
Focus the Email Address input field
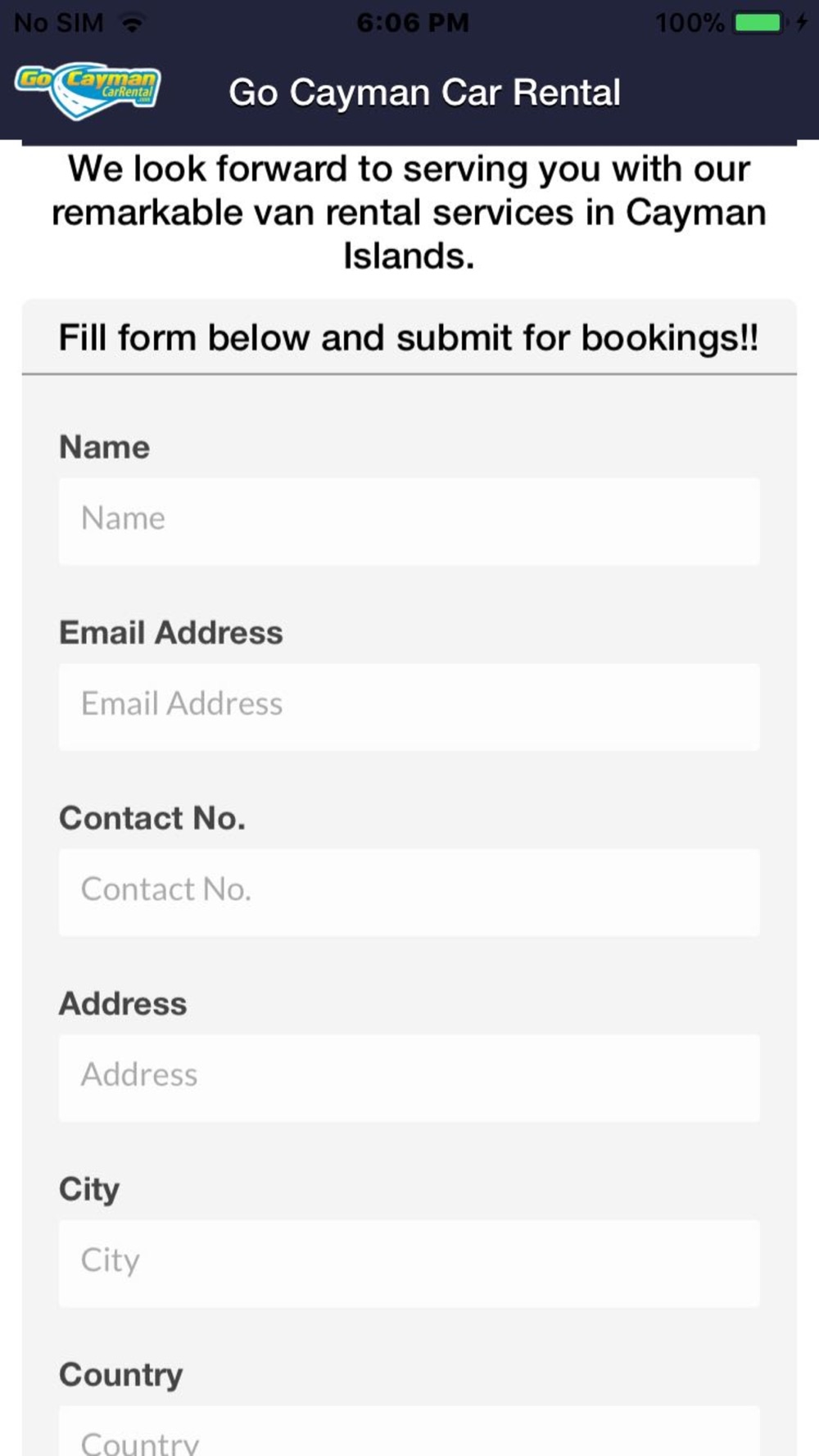(x=409, y=708)
